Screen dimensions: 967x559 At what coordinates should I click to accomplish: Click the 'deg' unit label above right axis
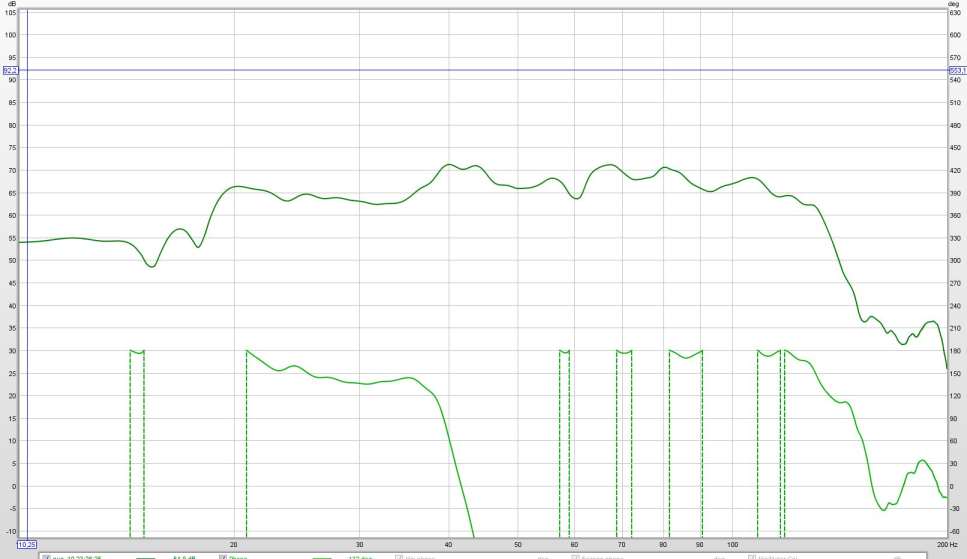click(953, 4)
